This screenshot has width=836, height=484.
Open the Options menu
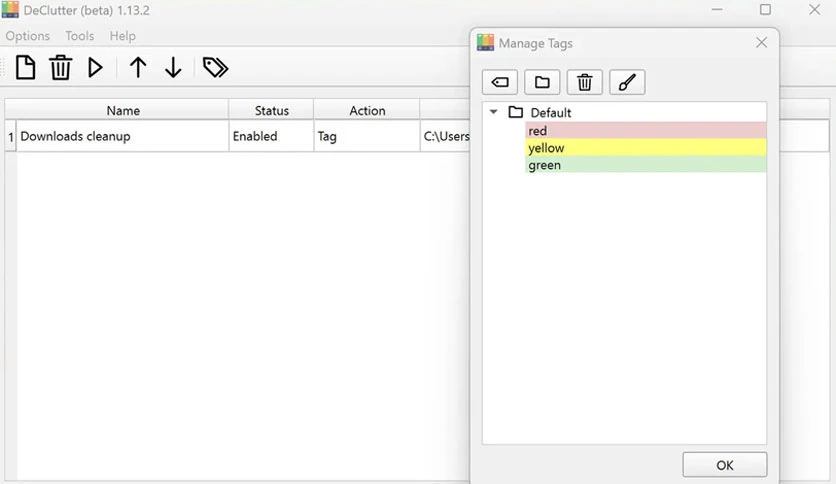click(x=28, y=36)
